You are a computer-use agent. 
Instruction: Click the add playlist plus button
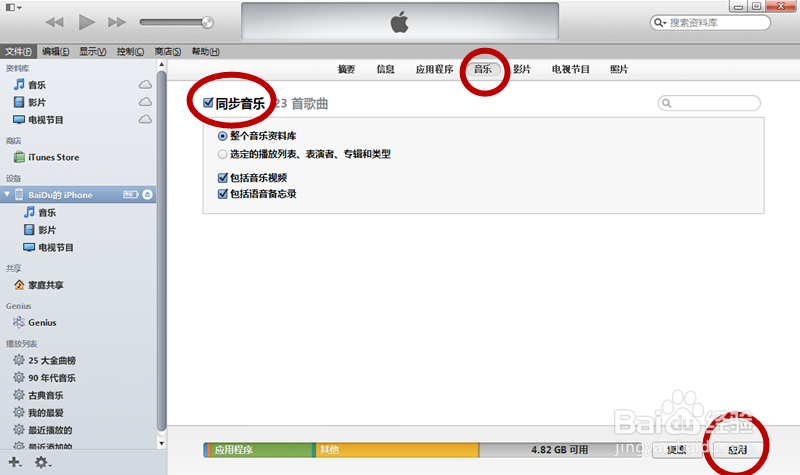(x=15, y=462)
